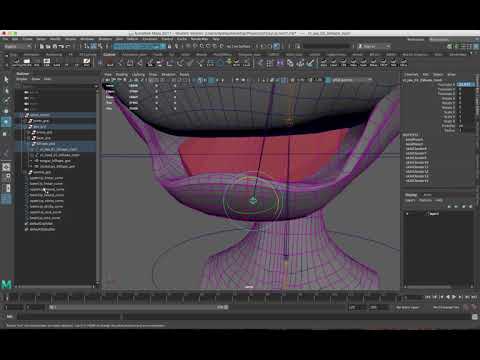Click the play forward button in playback controls

tap(454, 297)
